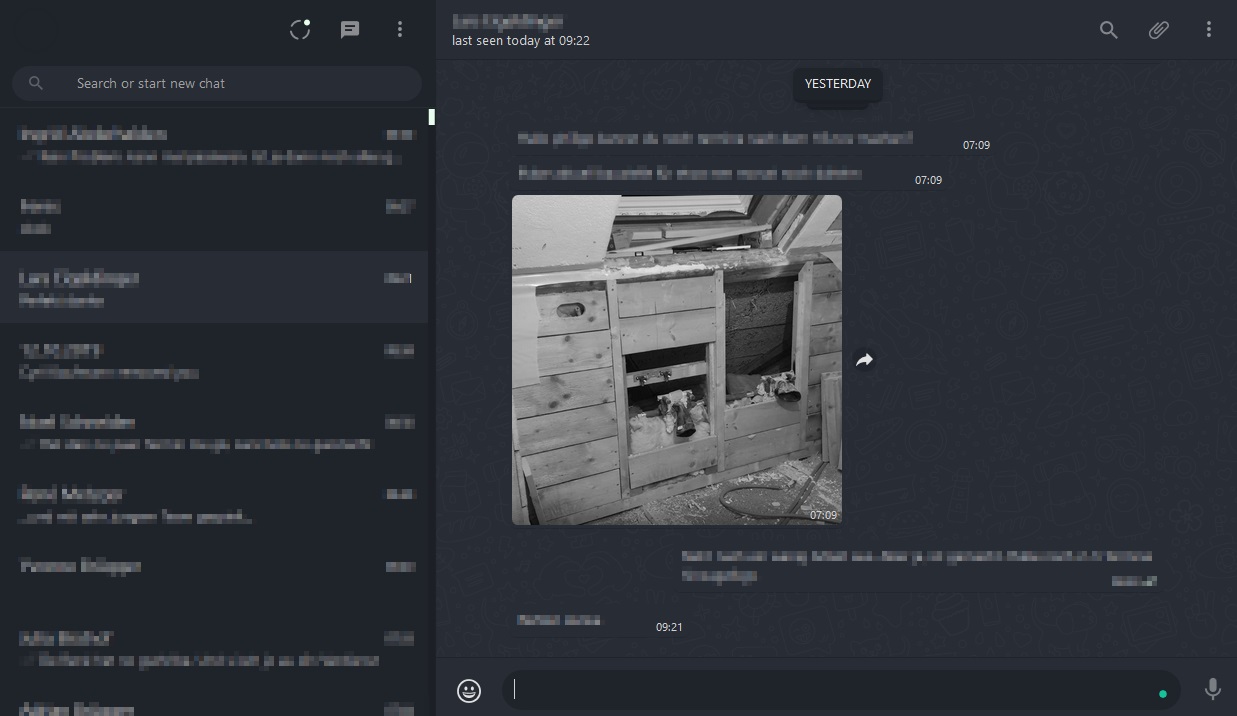
Task: Open the Status updates icon
Action: [300, 29]
